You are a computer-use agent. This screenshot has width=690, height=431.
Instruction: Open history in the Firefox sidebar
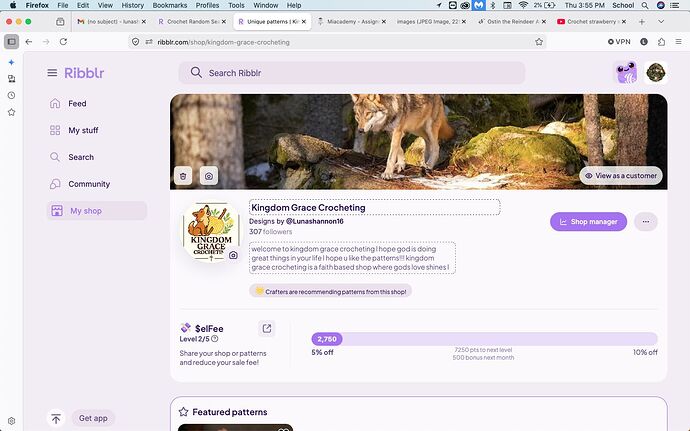[x=11, y=96]
